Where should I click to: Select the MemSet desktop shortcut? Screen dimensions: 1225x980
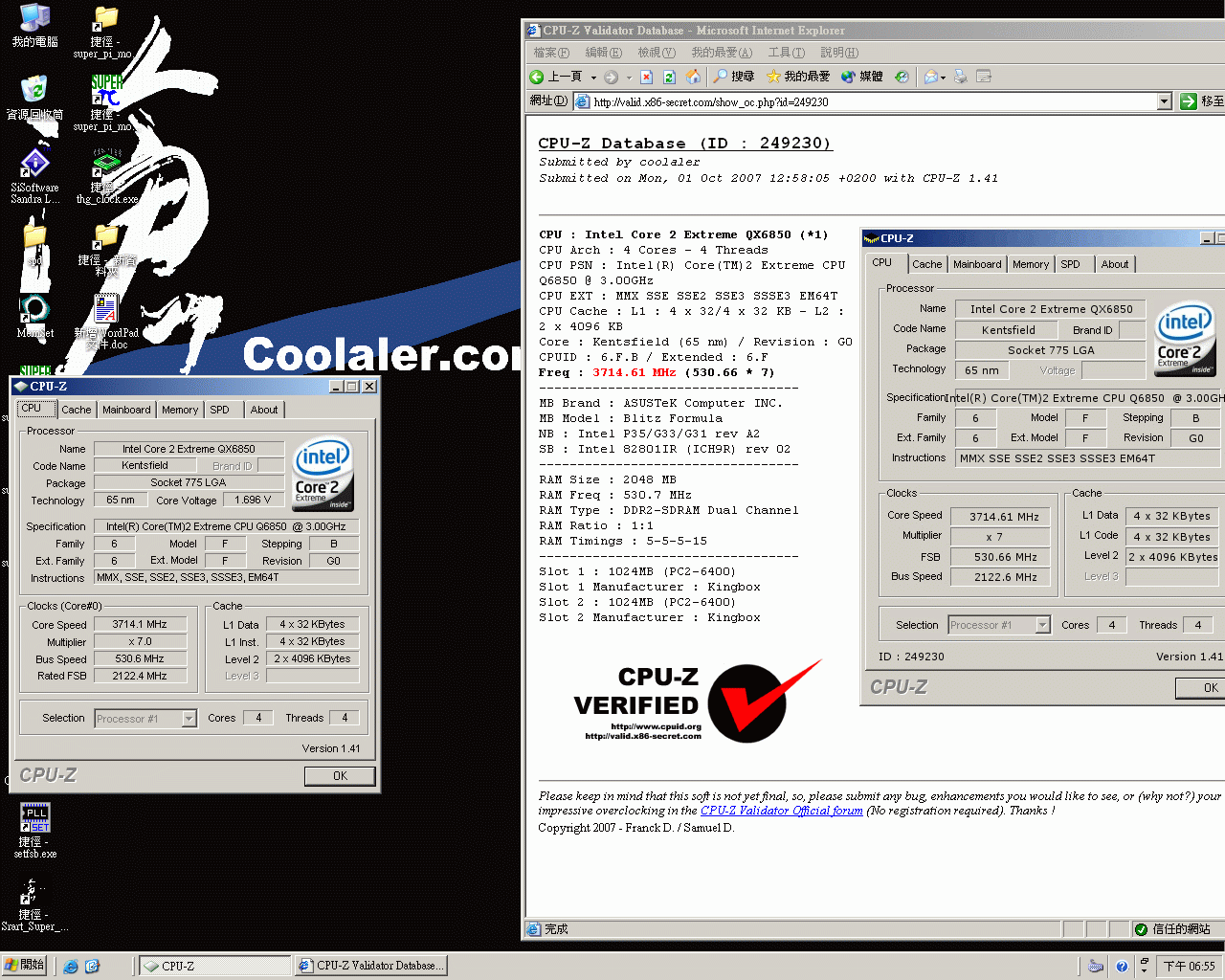[34, 316]
